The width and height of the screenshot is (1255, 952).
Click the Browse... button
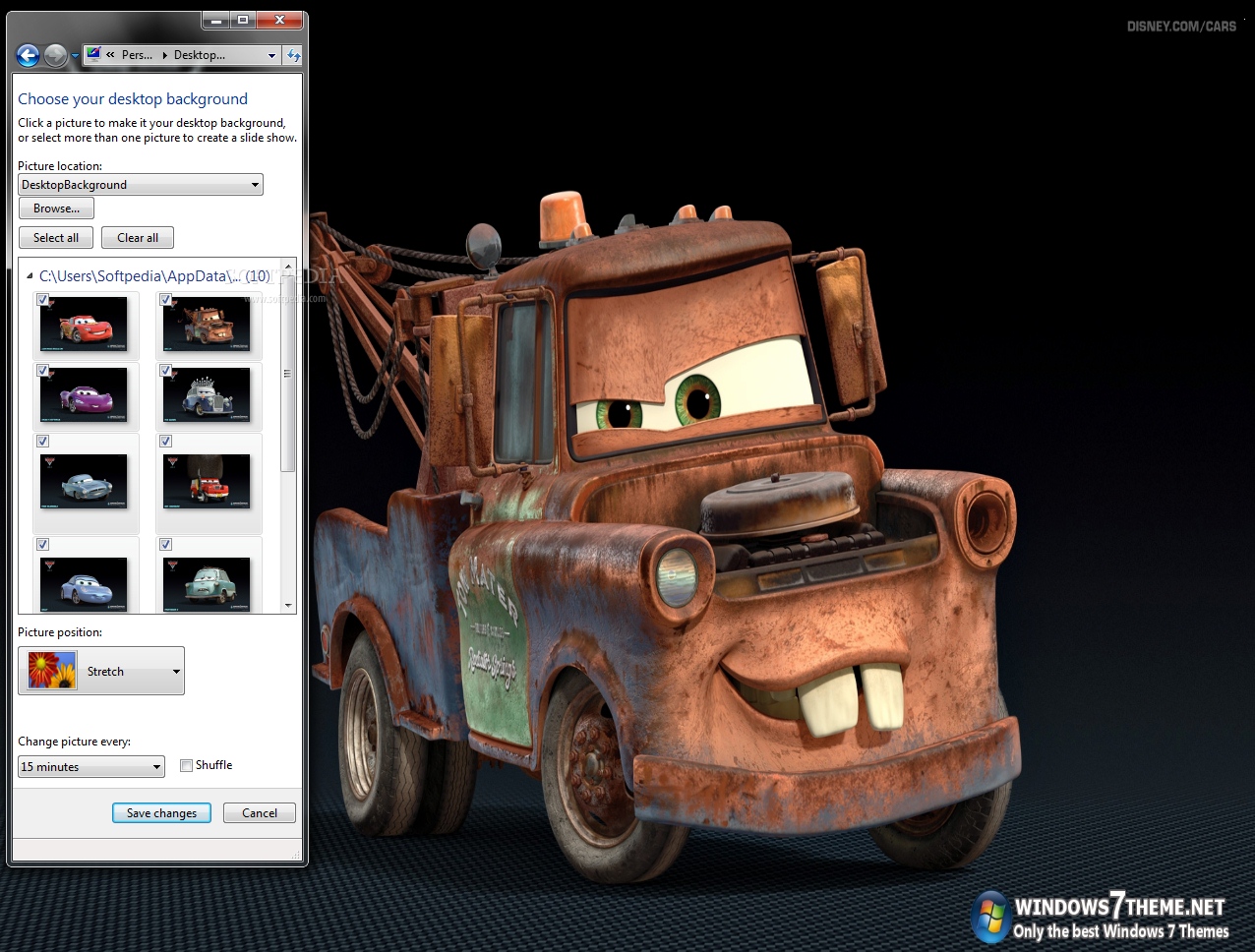[56, 208]
